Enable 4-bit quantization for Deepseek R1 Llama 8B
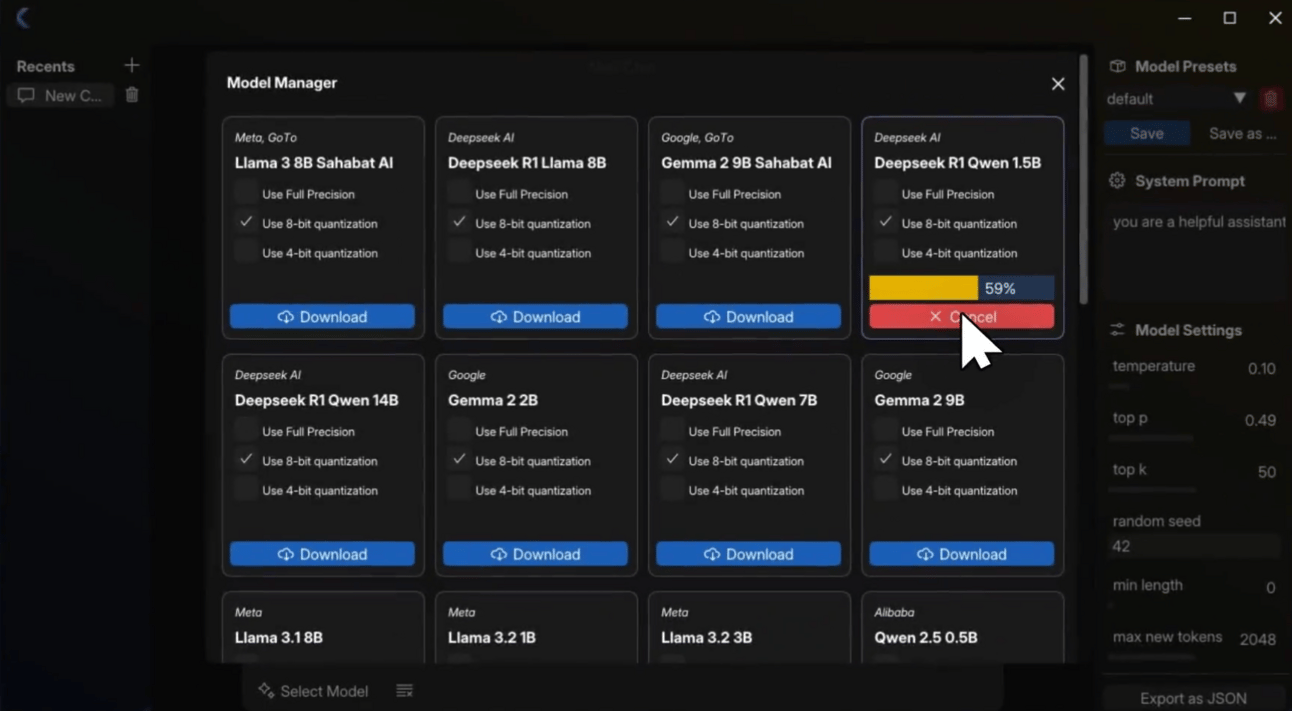This screenshot has height=711, width=1292. [458, 252]
